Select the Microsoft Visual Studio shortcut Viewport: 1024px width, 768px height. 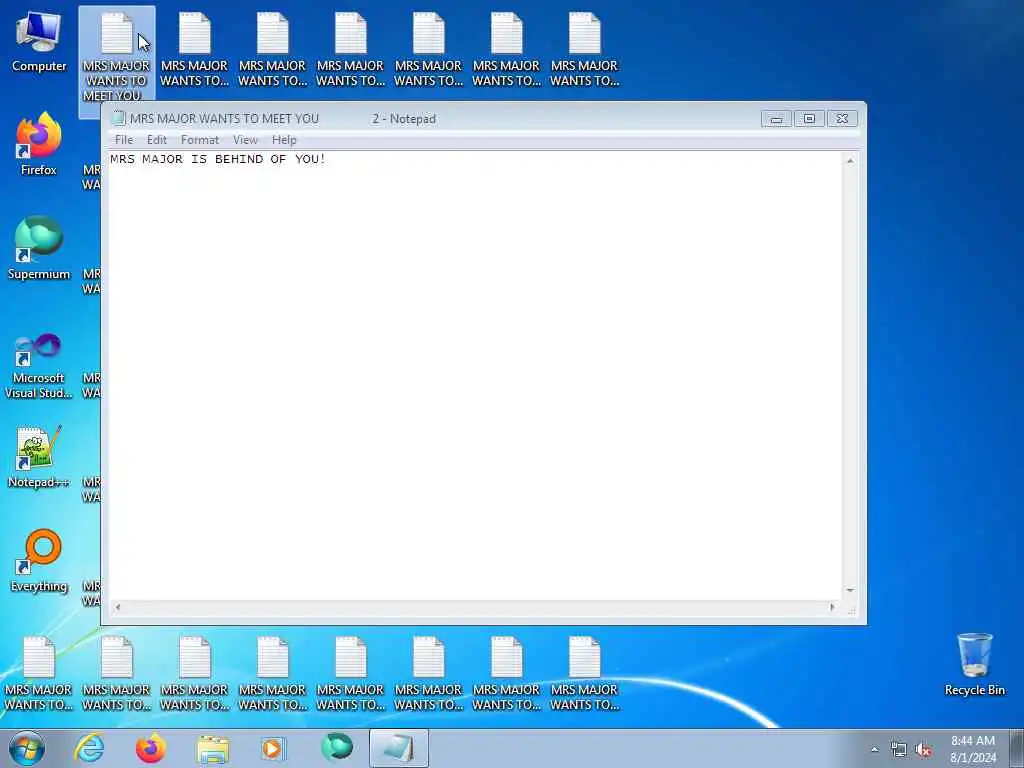39,366
